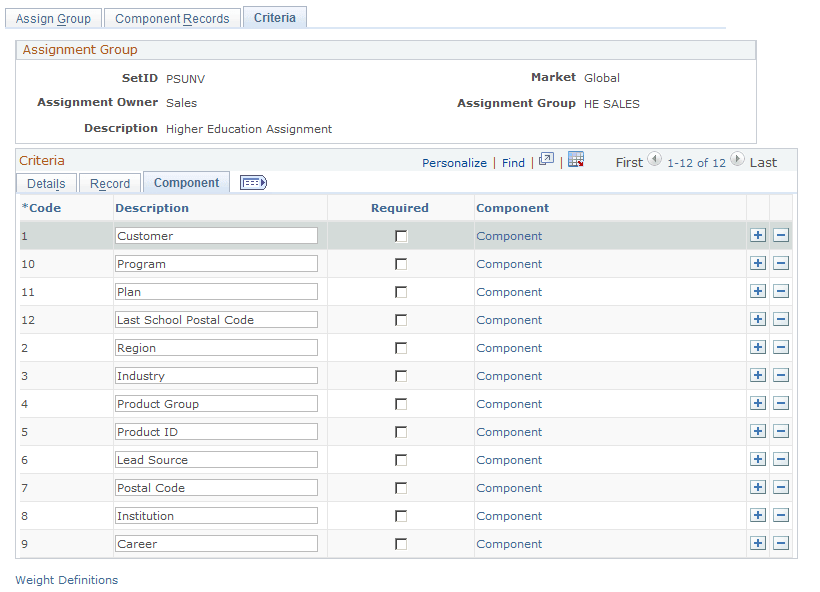Download the Criteria grid to spreadsheet
Image resolution: width=820 pixels, height=592 pixels.
click(576, 160)
